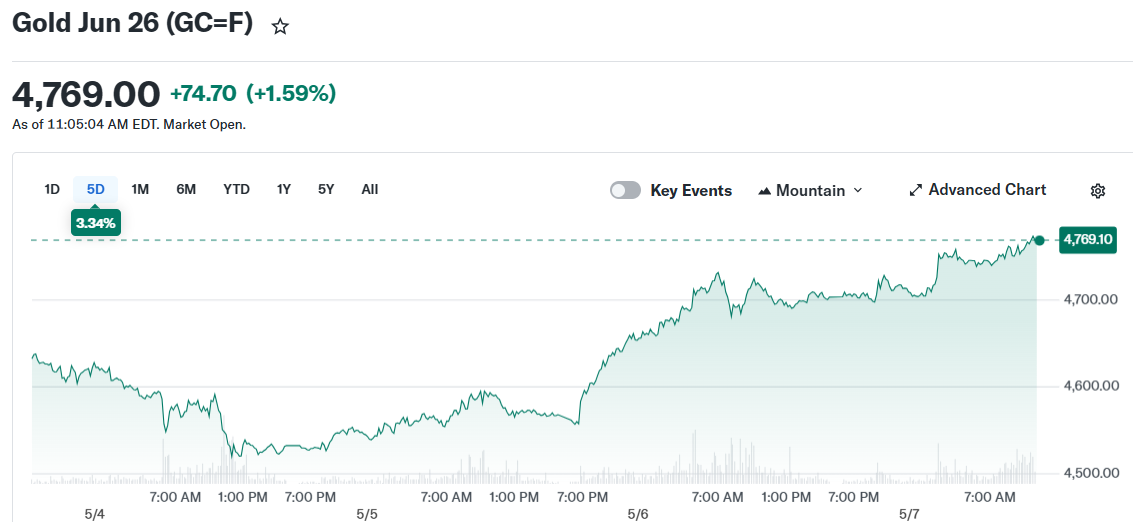The height and width of the screenshot is (522, 1133).
Task: Open chart settings gear icon
Action: [x=1098, y=191]
